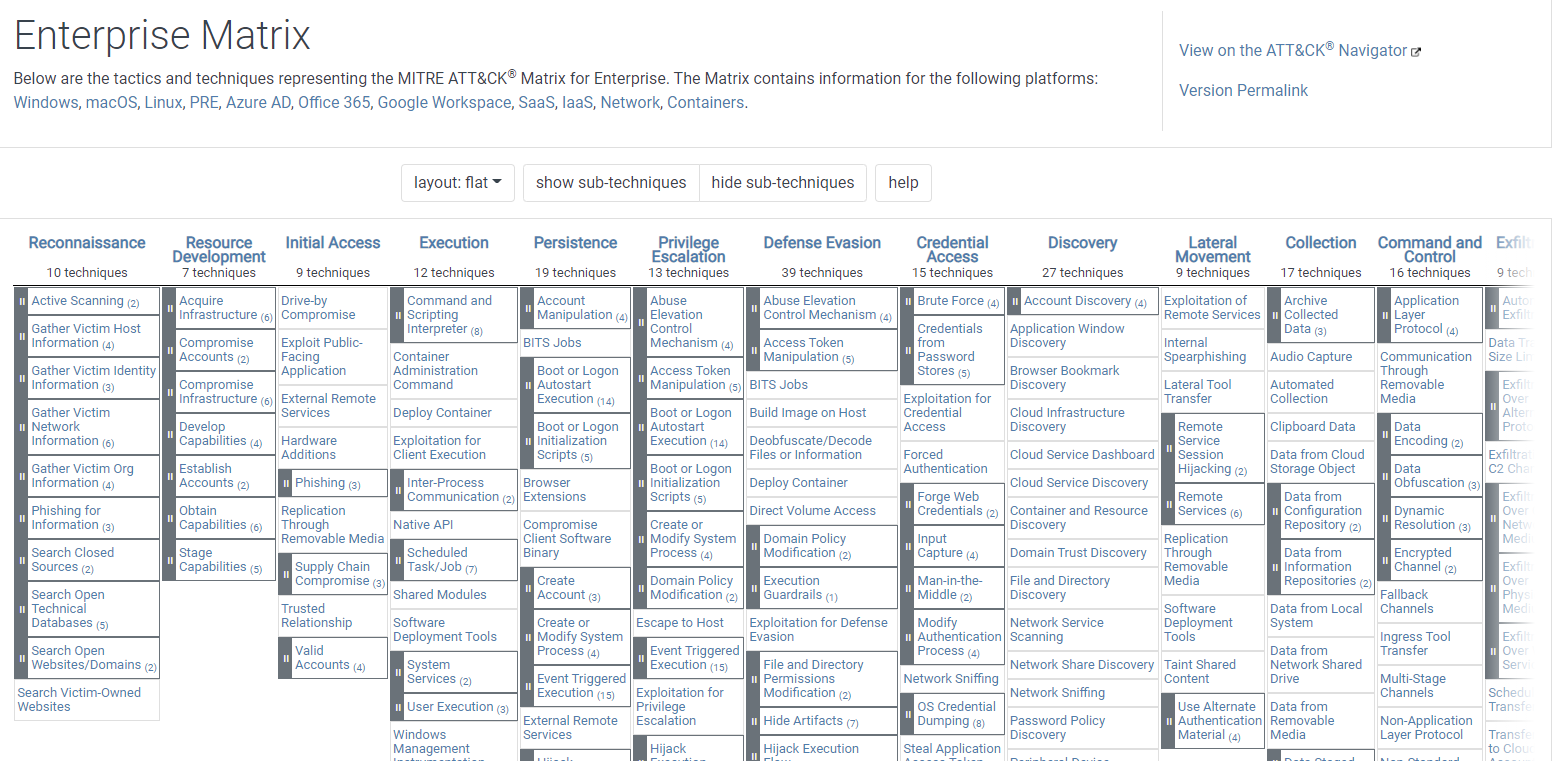Screen dimensions: 1553x761
Task: Open the Collection tactic header
Action: [1321, 243]
